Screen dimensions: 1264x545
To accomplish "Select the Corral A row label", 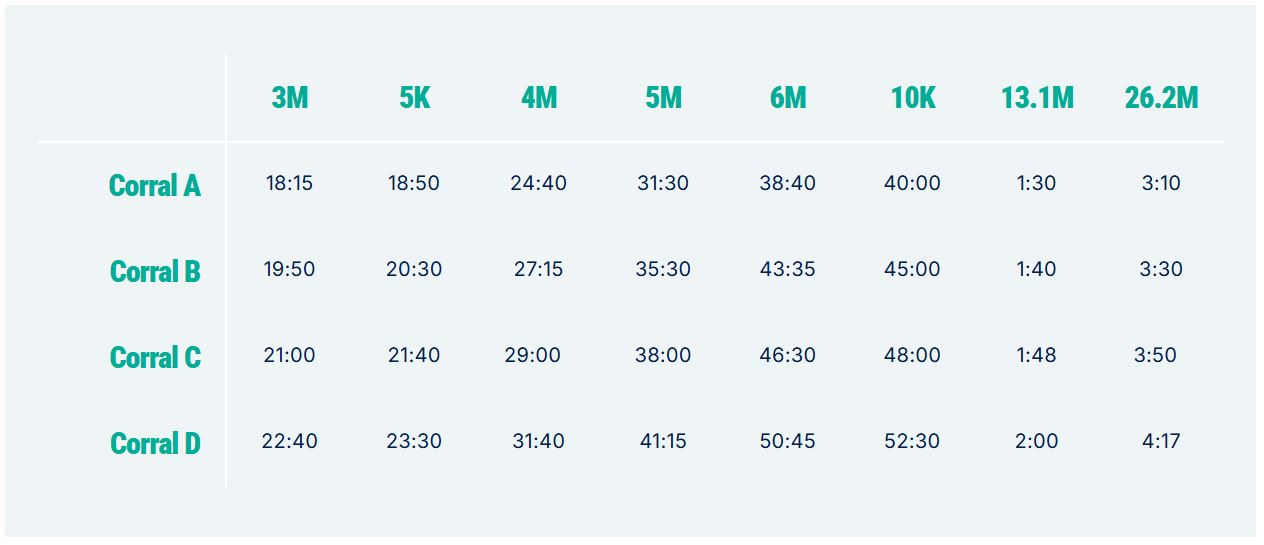I will [155, 185].
